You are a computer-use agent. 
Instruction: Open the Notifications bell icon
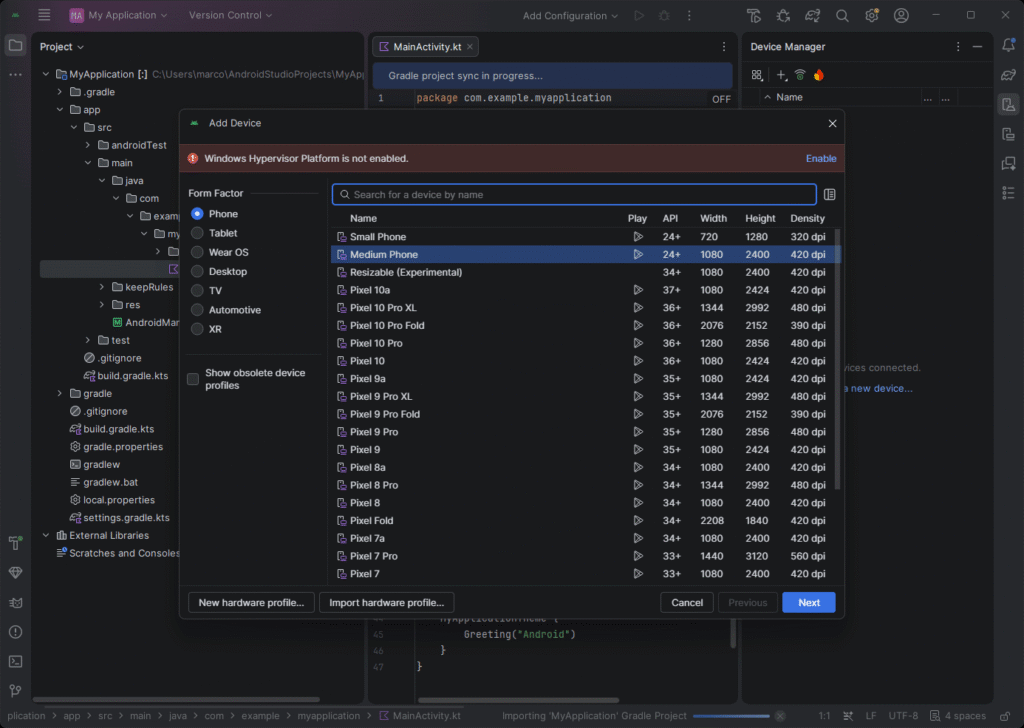click(1008, 46)
